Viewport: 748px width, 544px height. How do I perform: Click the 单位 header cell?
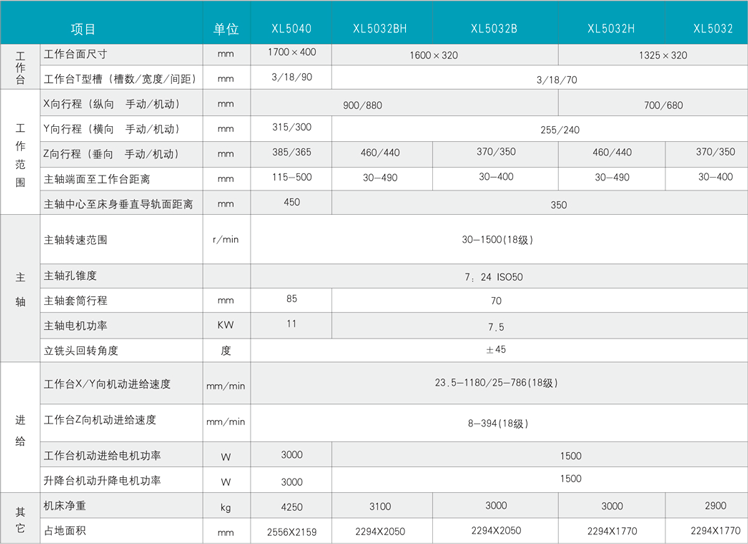[x=226, y=29]
